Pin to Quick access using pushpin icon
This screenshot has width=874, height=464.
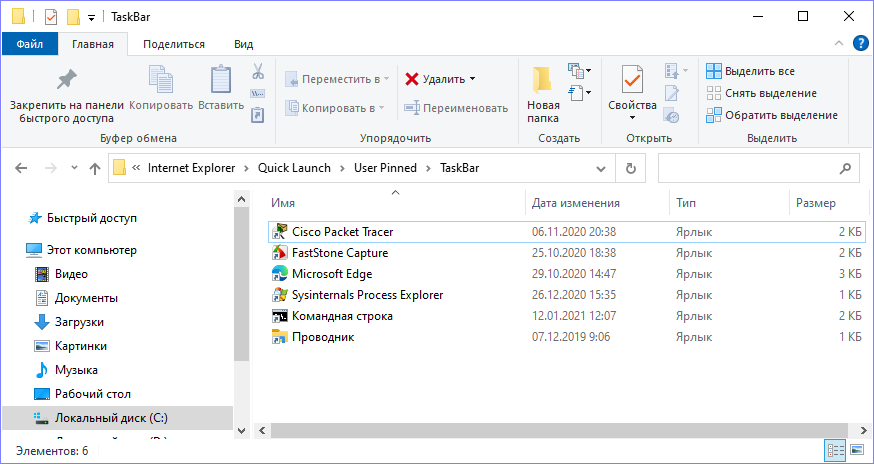67,80
